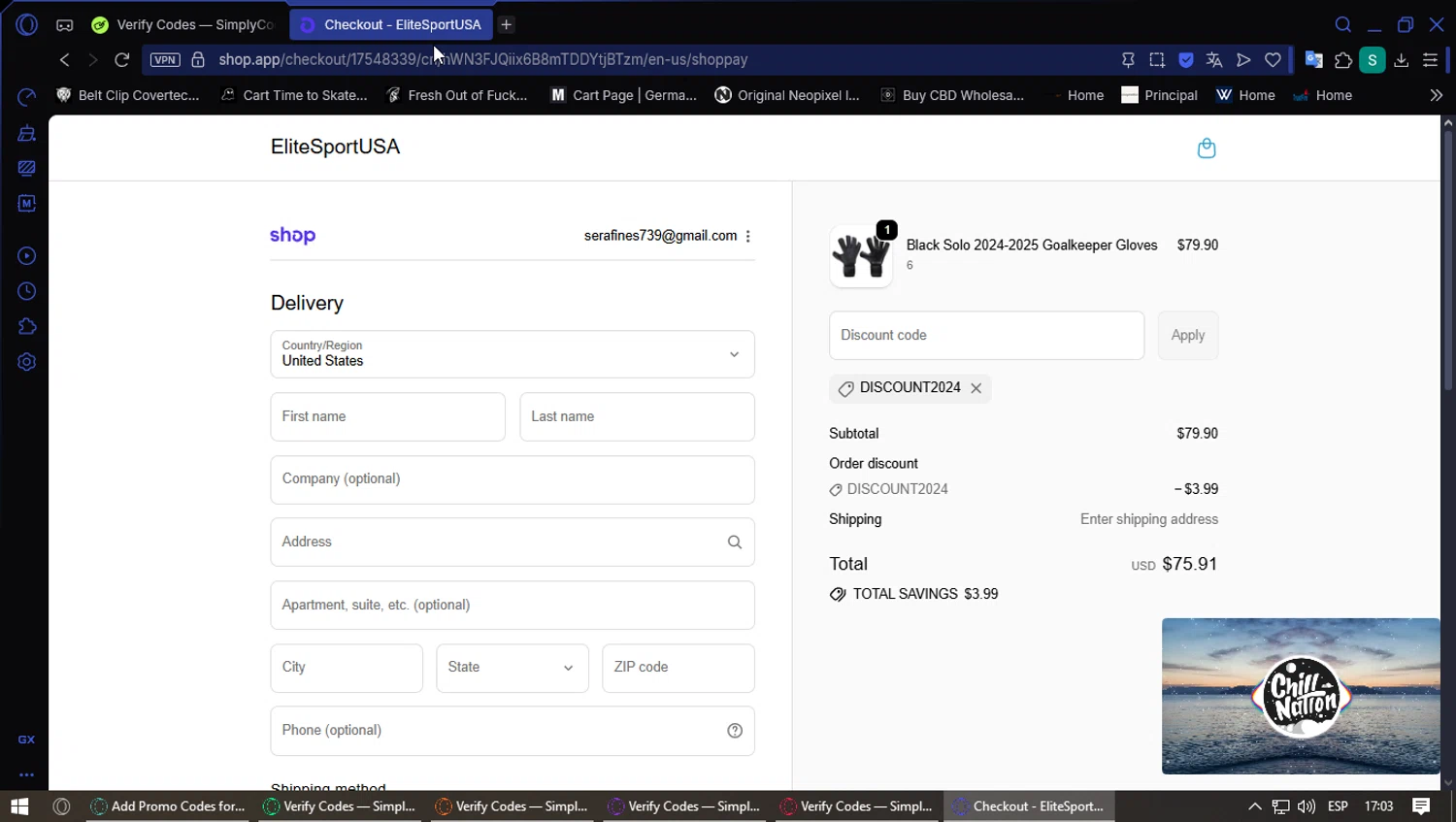1456x822 pixels.
Task: Click the GX Corner icon in sidebar bottom
Action: 26,740
